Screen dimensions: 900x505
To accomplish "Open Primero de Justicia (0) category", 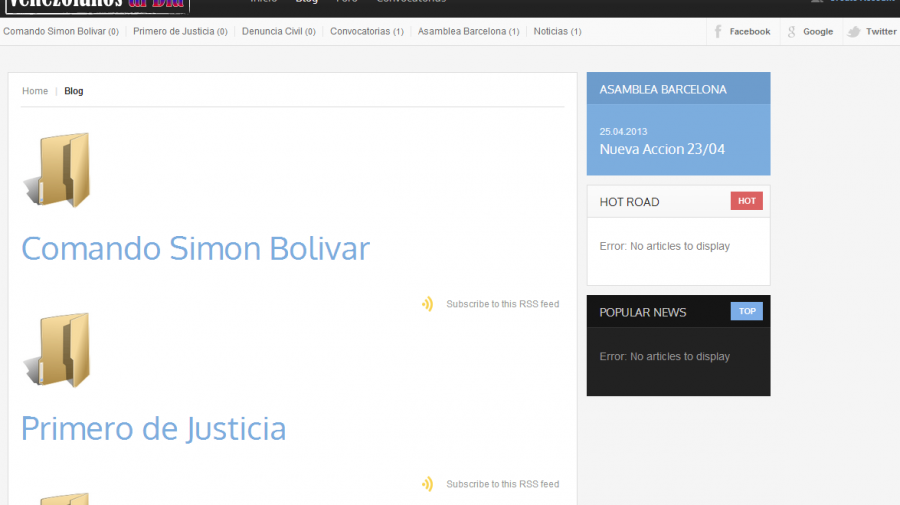I will pyautogui.click(x=180, y=32).
